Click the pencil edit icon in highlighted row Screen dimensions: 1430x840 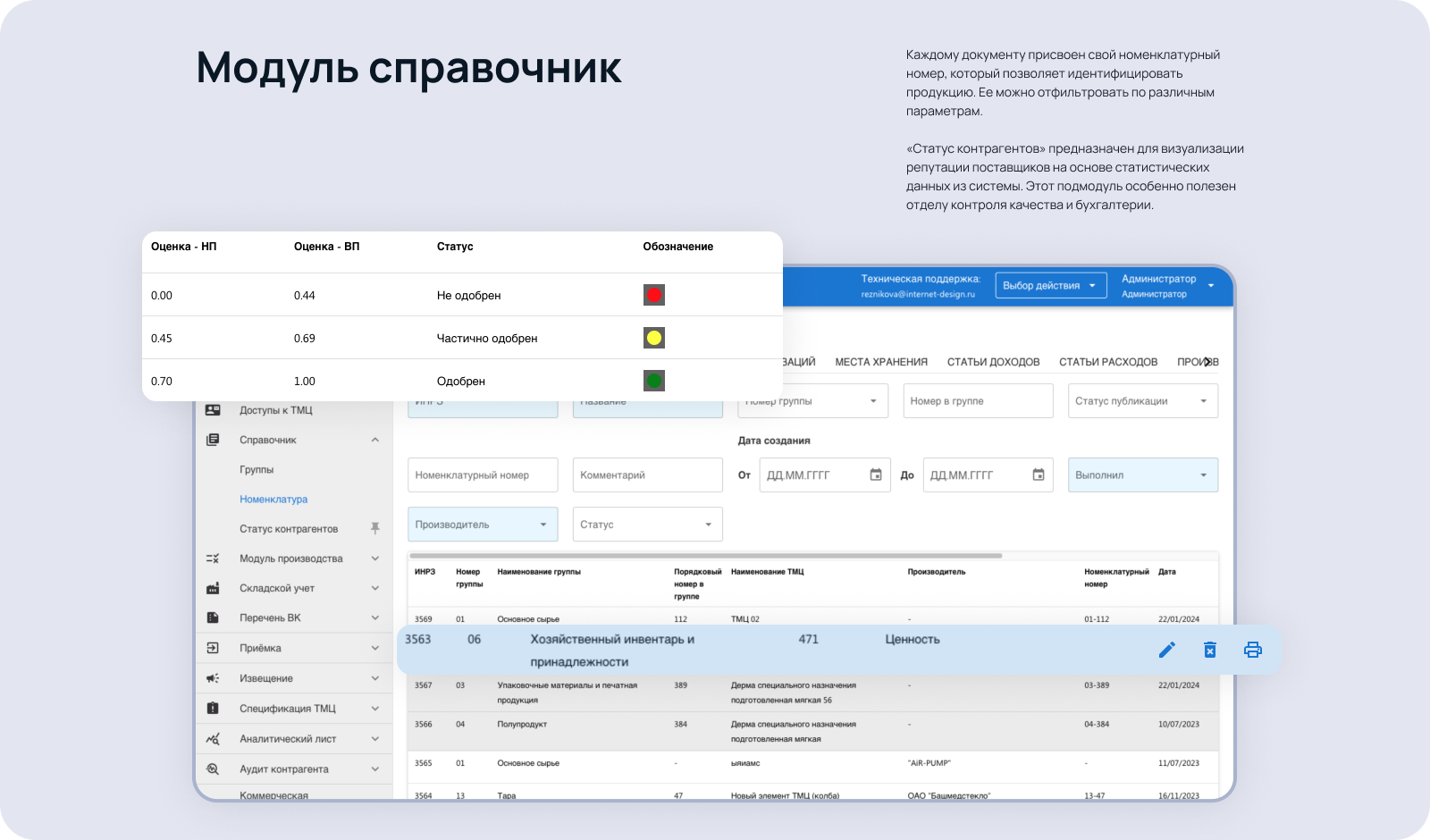pyautogui.click(x=1166, y=650)
